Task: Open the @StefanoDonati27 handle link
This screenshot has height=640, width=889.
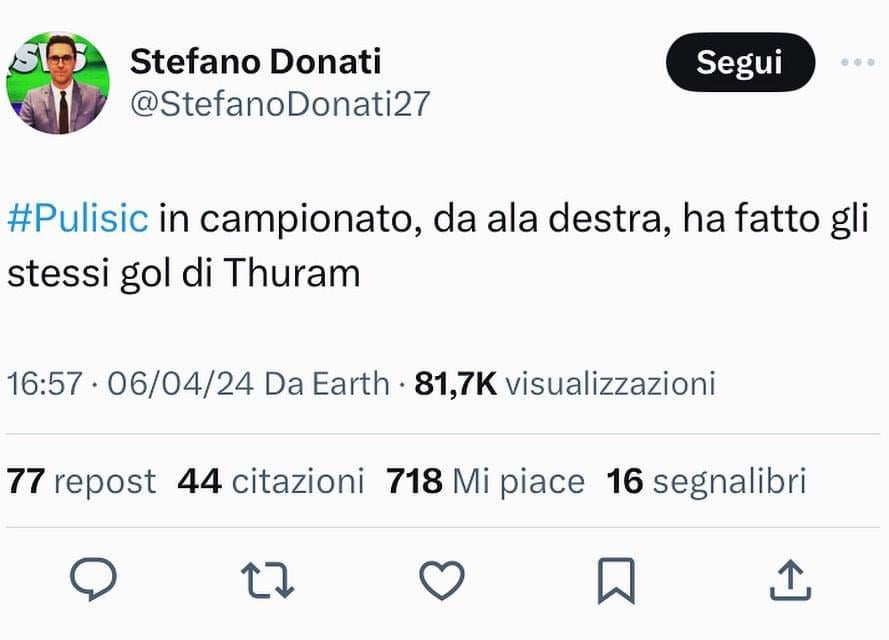Action: 280,103
